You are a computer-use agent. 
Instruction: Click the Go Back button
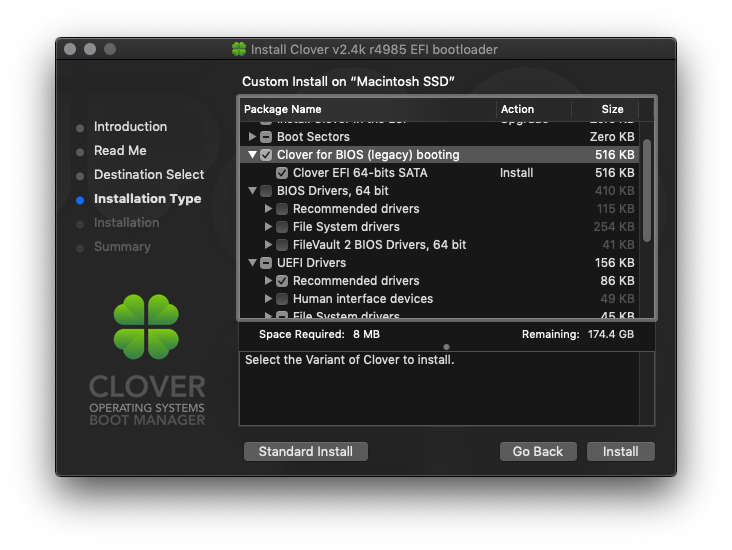coord(538,451)
